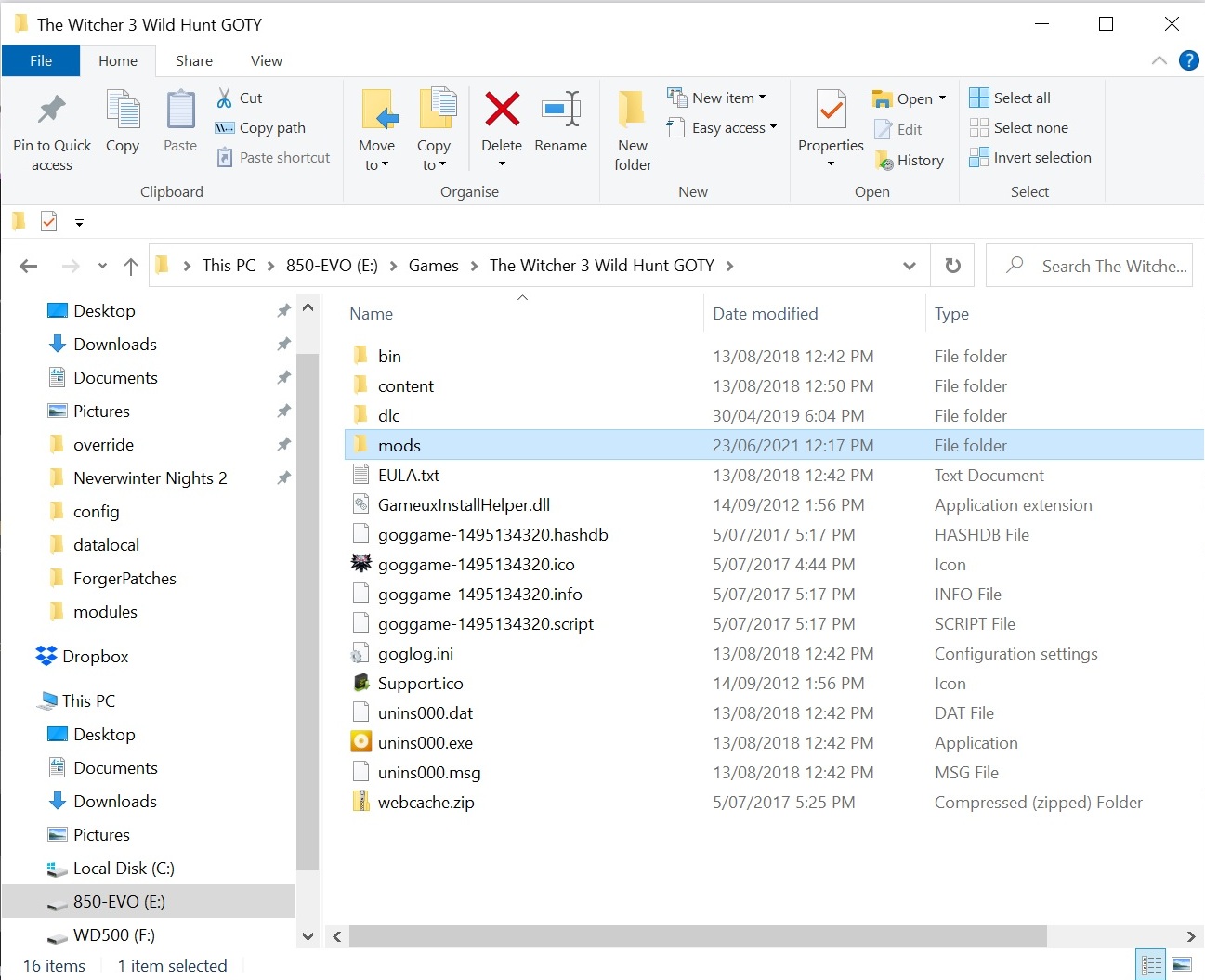Click Paste shortcut
1205x980 pixels.
[273, 157]
